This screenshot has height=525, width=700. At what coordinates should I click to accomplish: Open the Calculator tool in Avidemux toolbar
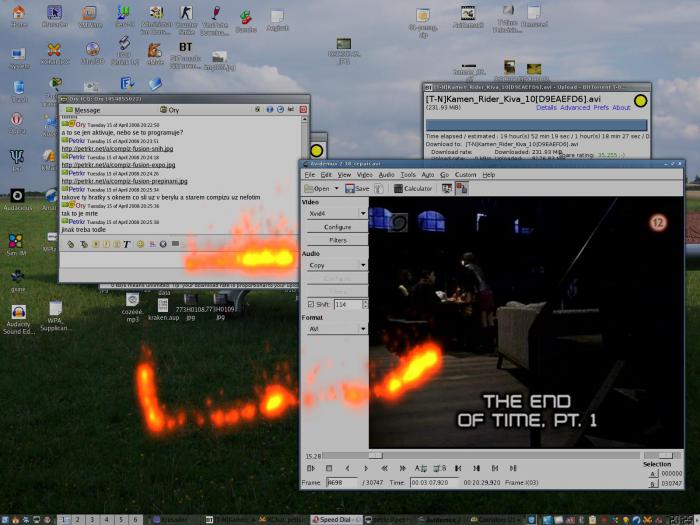413,188
